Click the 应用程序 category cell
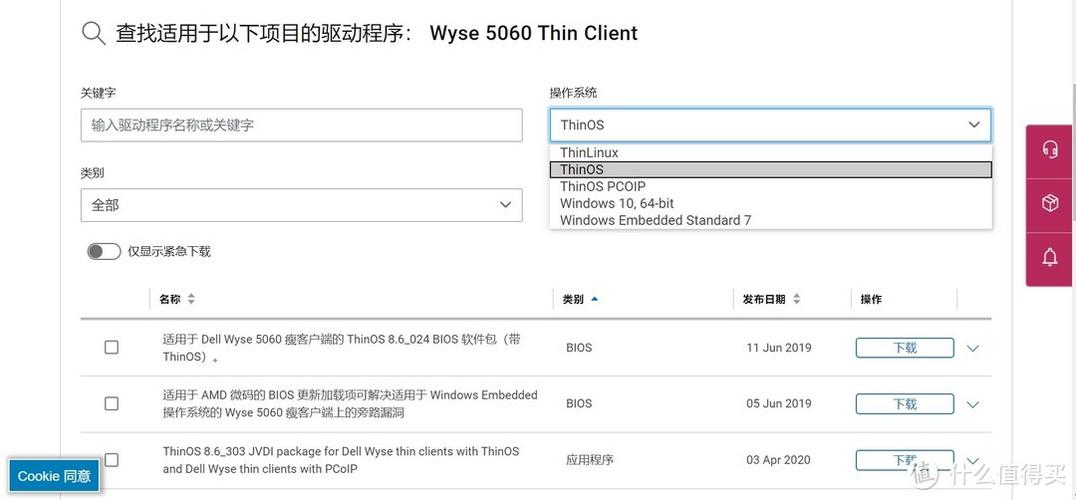Viewport: 1076px width, 500px height. click(589, 460)
